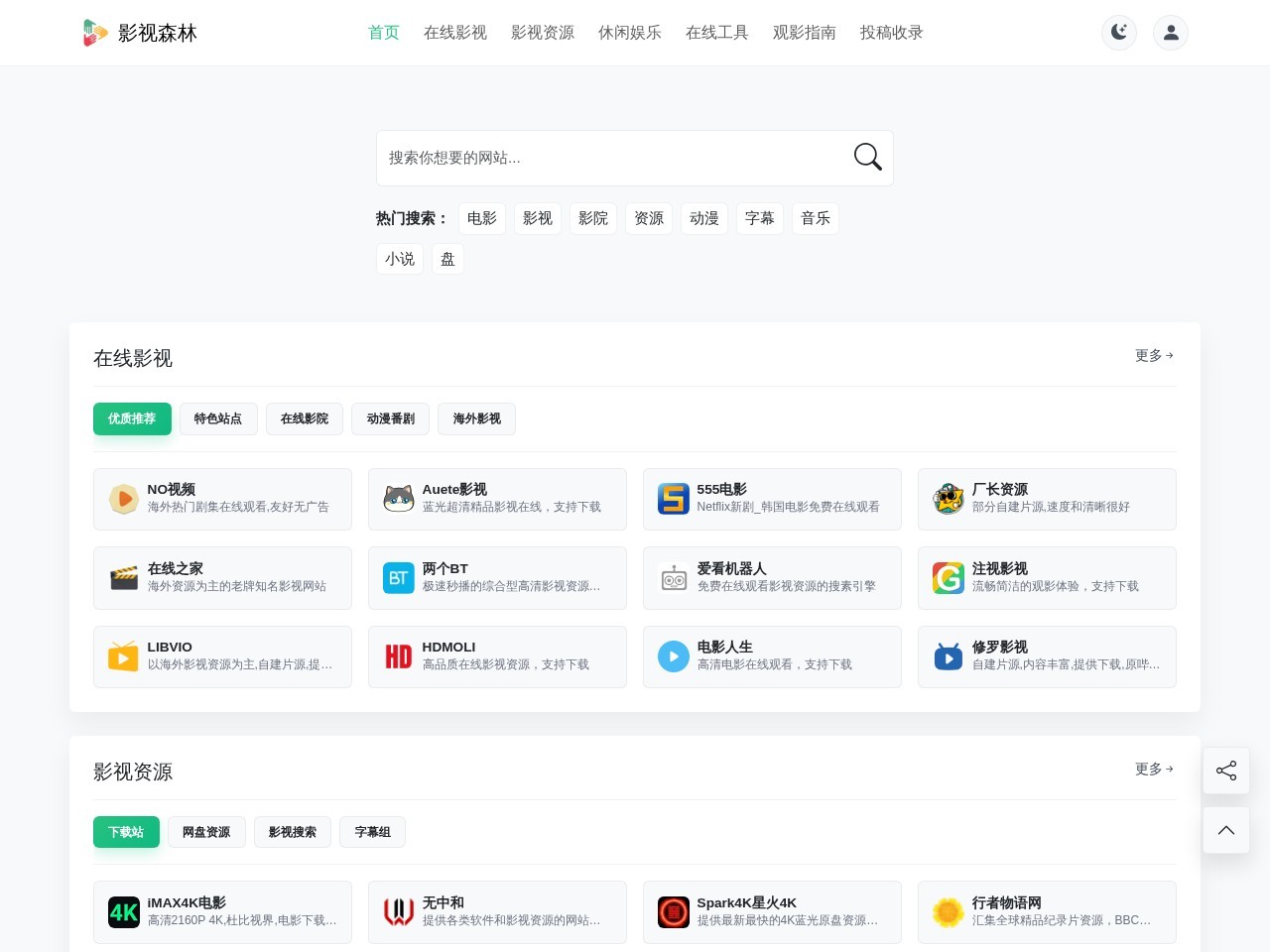1270x952 pixels.
Task: Open the HDMOLI HD icon
Action: 399,656
